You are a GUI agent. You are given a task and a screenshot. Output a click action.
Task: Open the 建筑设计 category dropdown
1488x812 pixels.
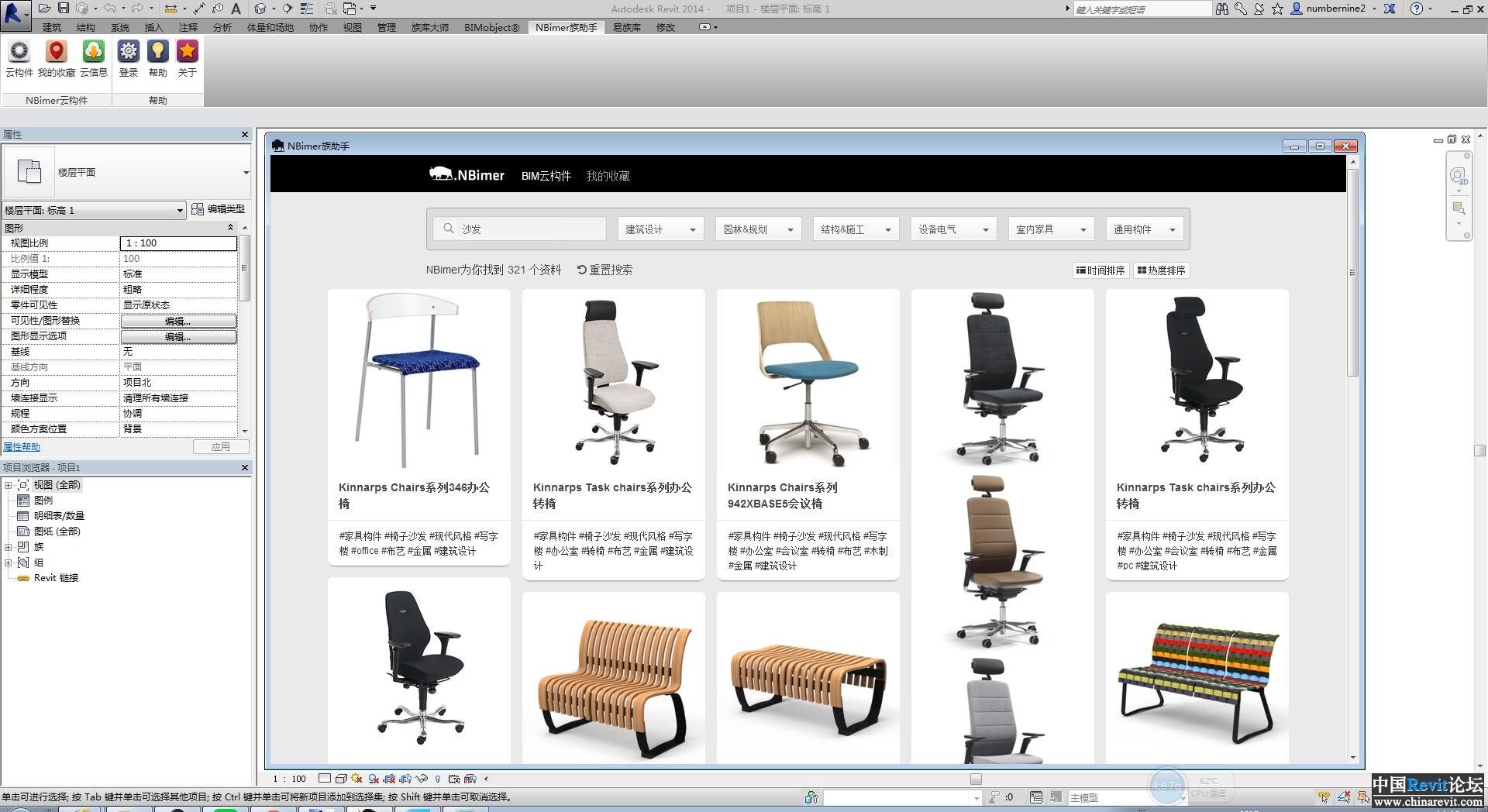[660, 229]
